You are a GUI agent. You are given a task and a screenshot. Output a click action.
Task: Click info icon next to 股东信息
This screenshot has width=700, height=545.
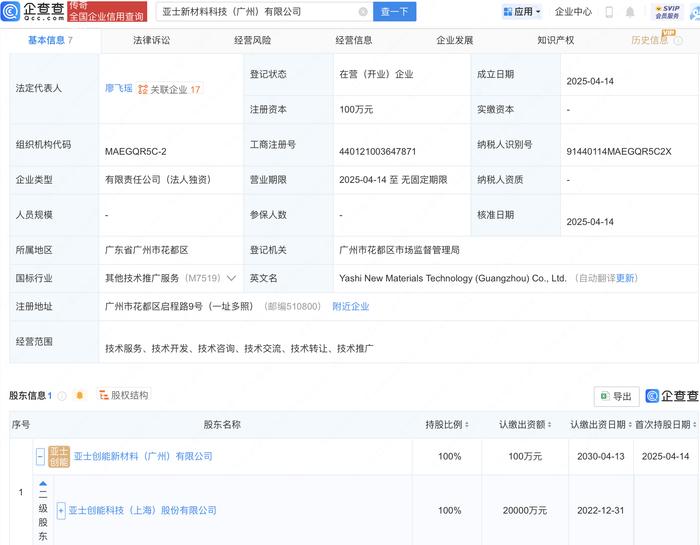coord(62,396)
